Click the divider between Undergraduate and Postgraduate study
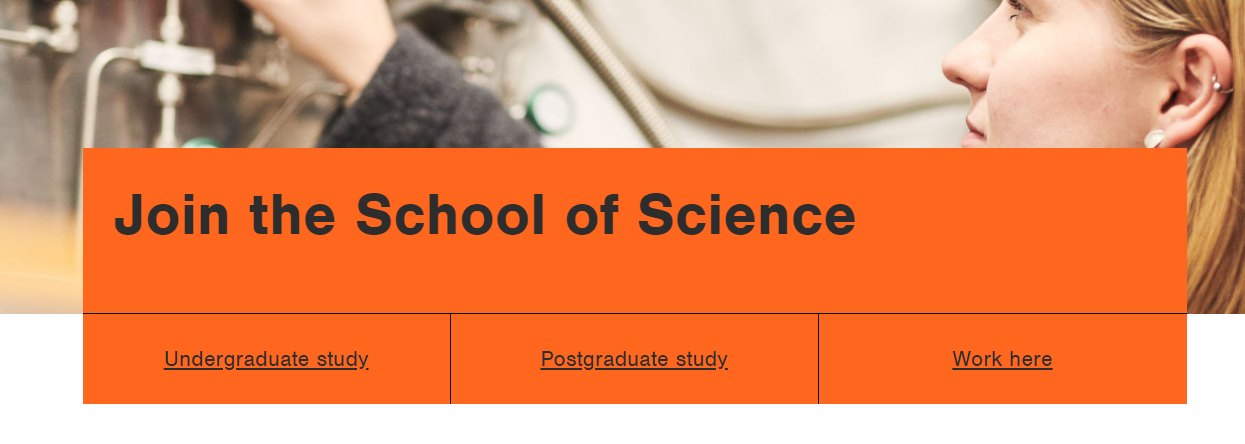The height and width of the screenshot is (444, 1245). coord(450,359)
